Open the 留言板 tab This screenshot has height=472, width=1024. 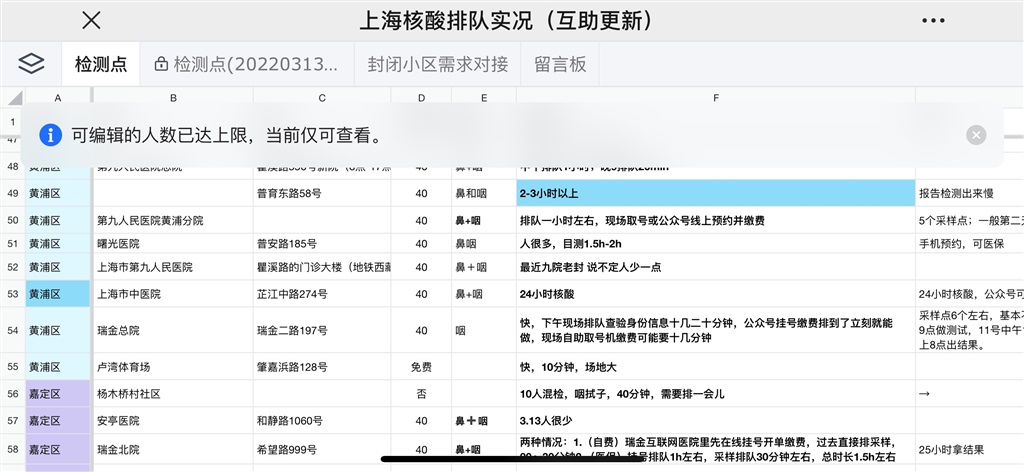(560, 65)
